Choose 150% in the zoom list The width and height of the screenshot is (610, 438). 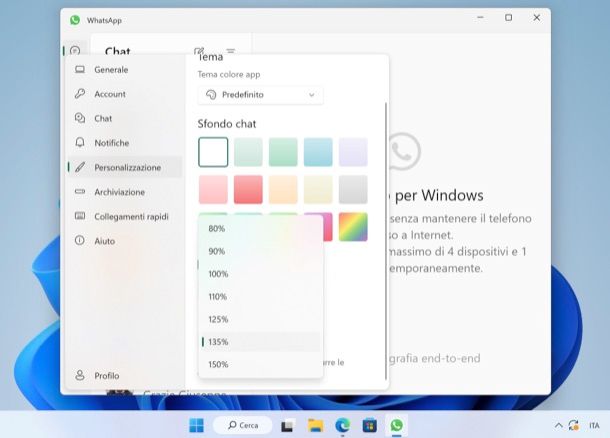coord(260,364)
